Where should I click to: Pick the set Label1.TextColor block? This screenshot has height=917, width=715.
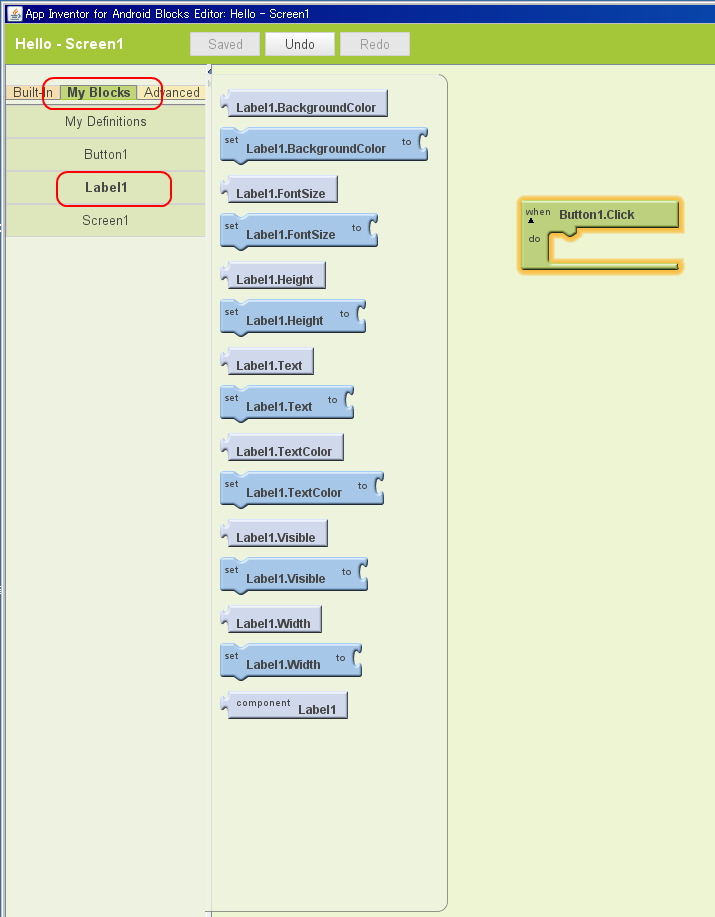(x=302, y=488)
